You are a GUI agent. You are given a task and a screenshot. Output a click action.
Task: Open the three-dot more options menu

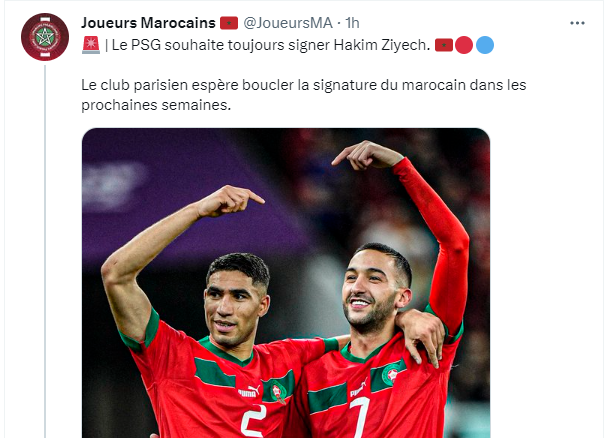pyautogui.click(x=577, y=23)
